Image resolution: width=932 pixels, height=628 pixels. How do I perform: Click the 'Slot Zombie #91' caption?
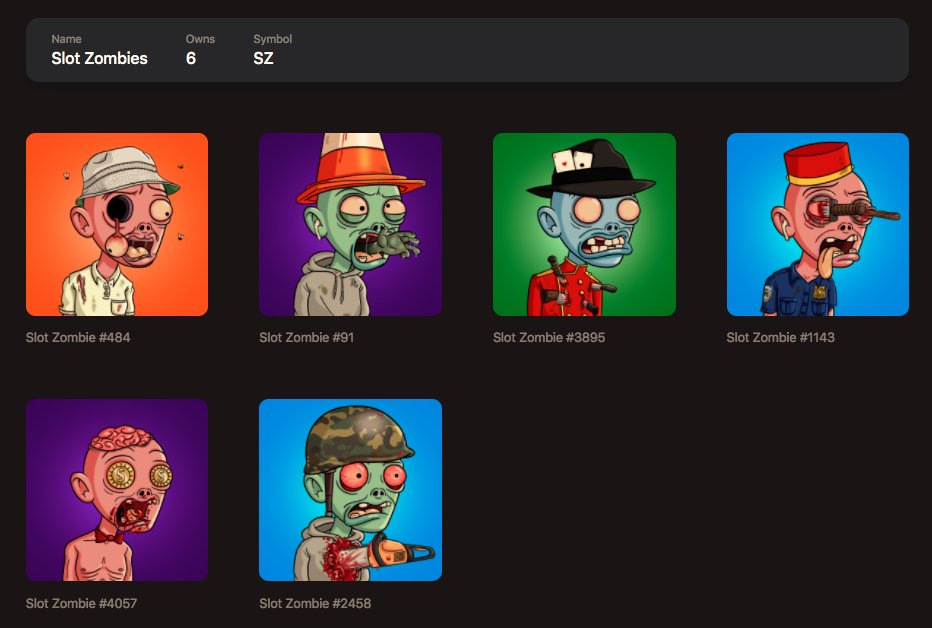tap(307, 337)
